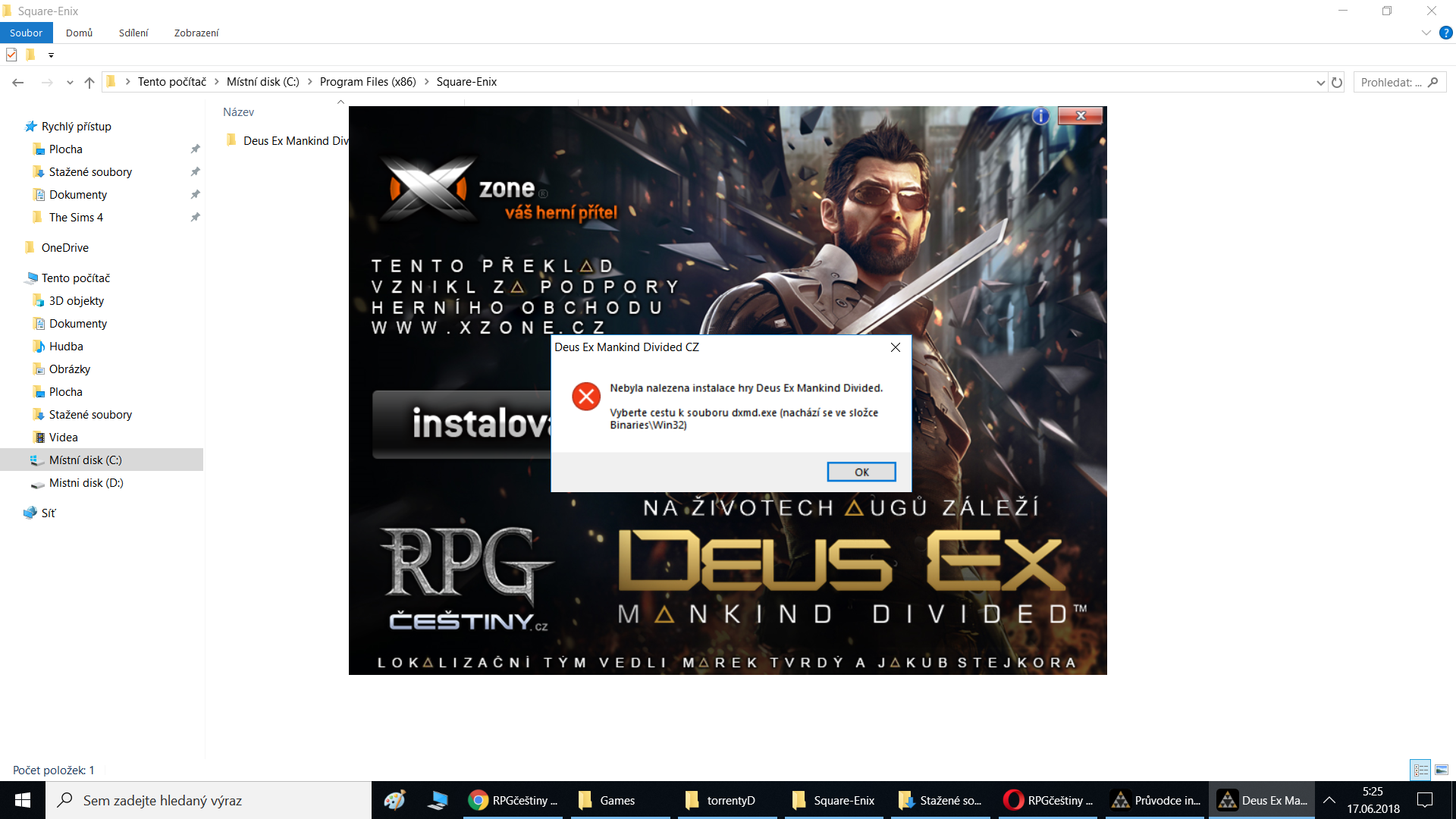This screenshot has width=1456, height=819.
Task: Switch to large icons view layout
Action: click(1442, 770)
